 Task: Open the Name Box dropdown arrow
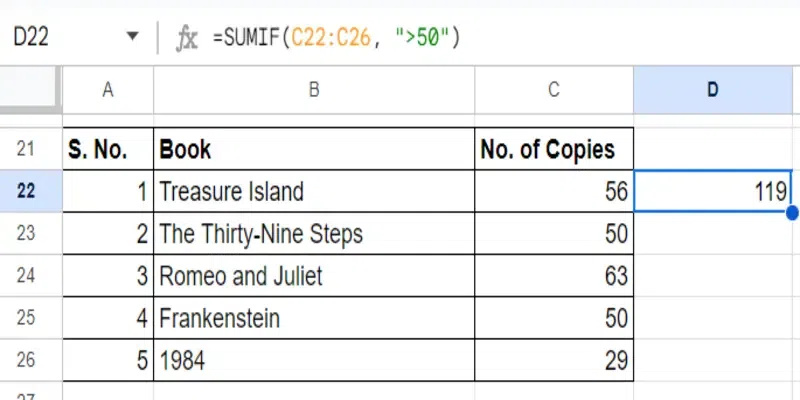tap(133, 39)
